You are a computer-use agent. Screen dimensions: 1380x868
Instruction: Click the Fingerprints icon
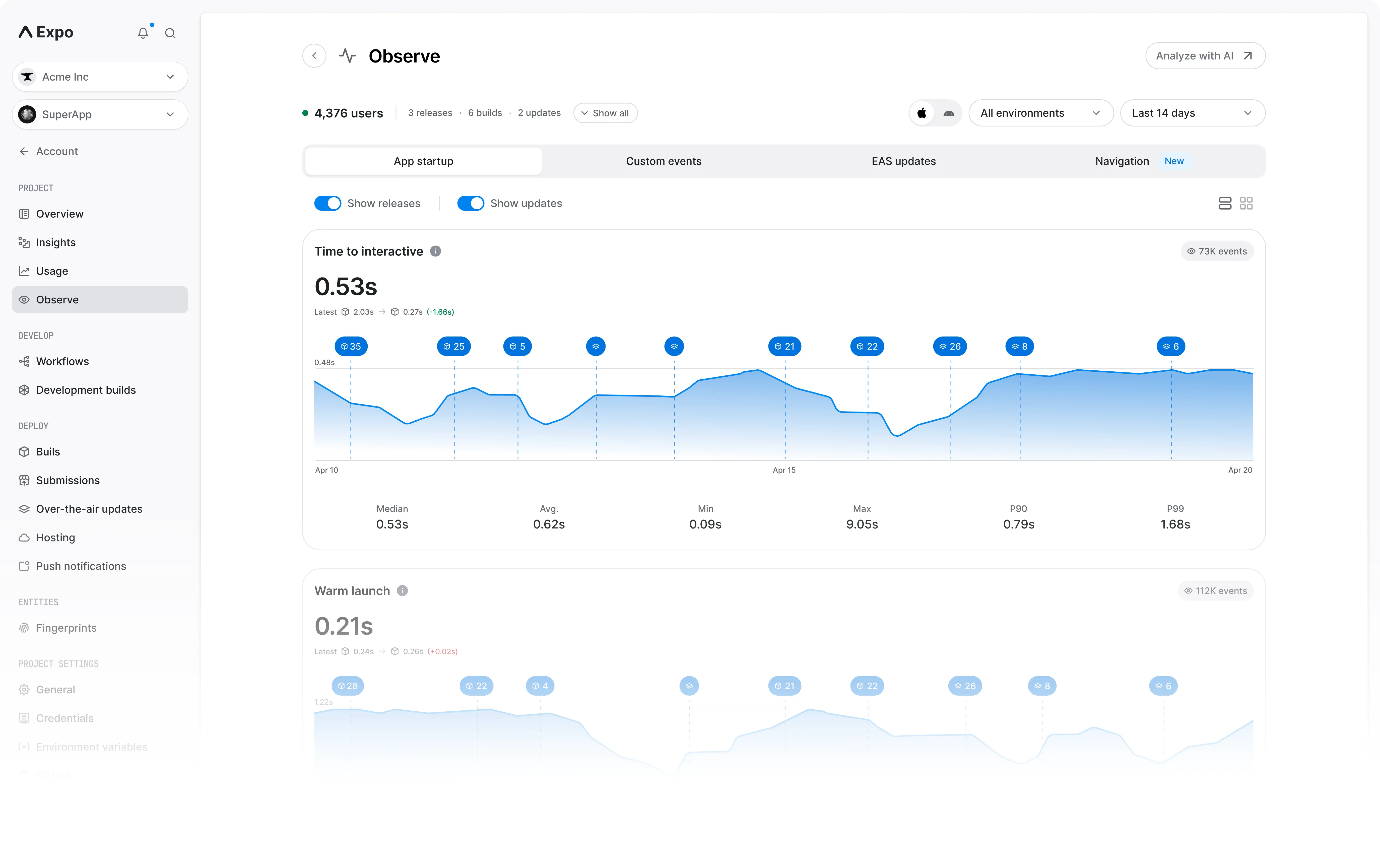click(24, 628)
